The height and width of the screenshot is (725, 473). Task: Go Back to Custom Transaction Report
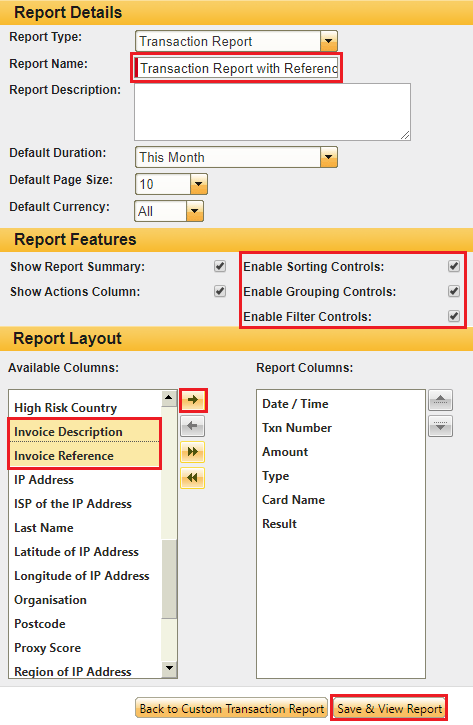(232, 708)
